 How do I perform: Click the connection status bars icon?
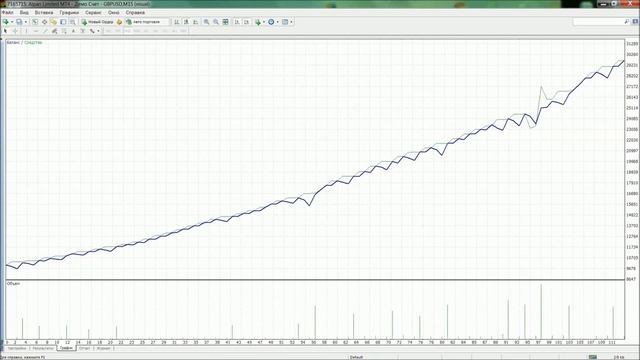[x=593, y=357]
